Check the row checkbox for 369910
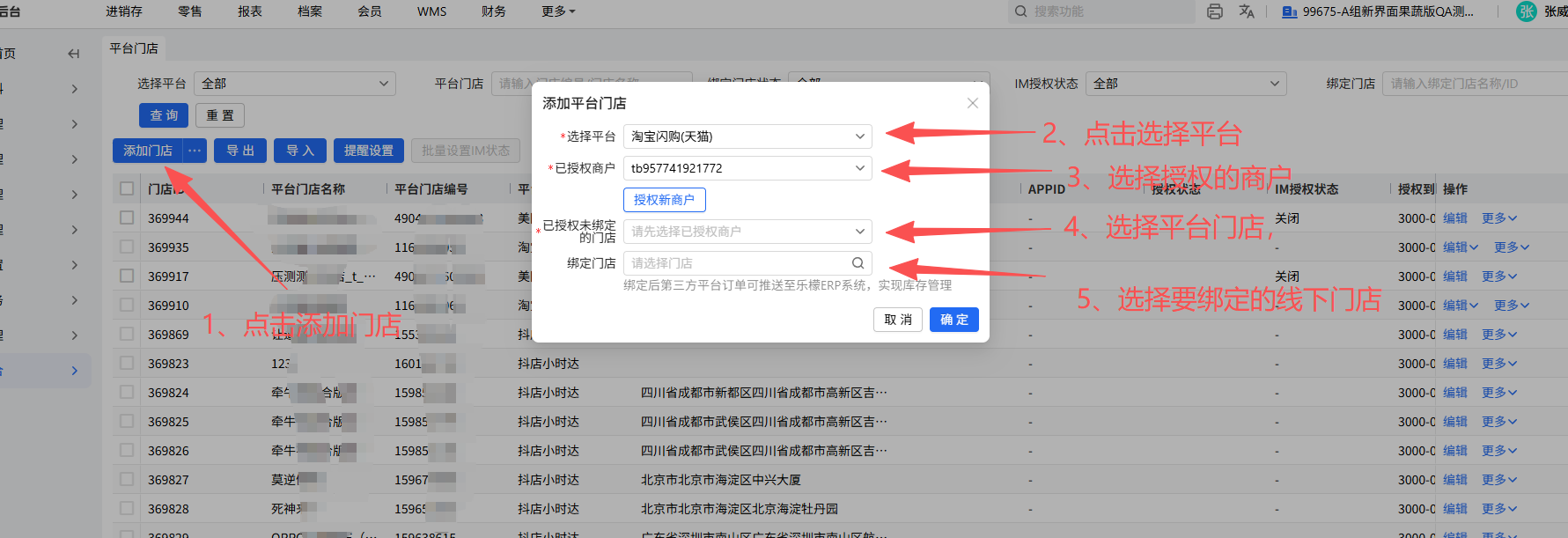The image size is (1568, 538). pyautogui.click(x=127, y=305)
